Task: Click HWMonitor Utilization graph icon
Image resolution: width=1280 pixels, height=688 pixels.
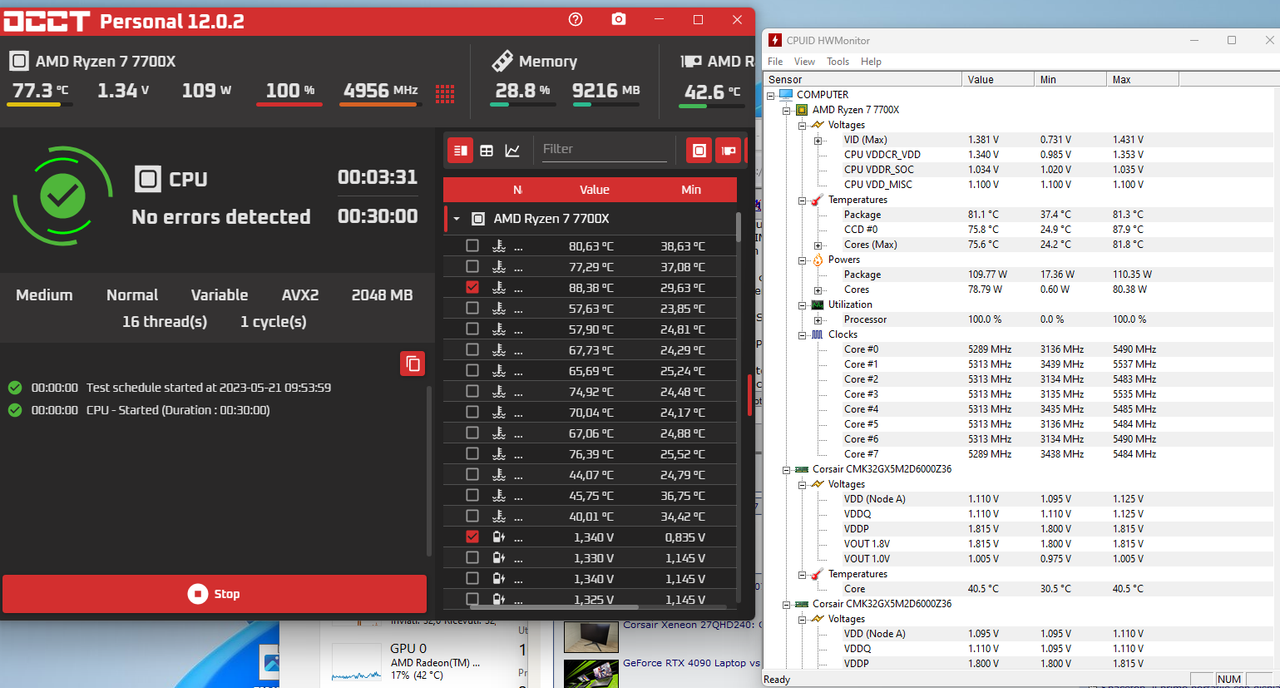Action: (817, 305)
